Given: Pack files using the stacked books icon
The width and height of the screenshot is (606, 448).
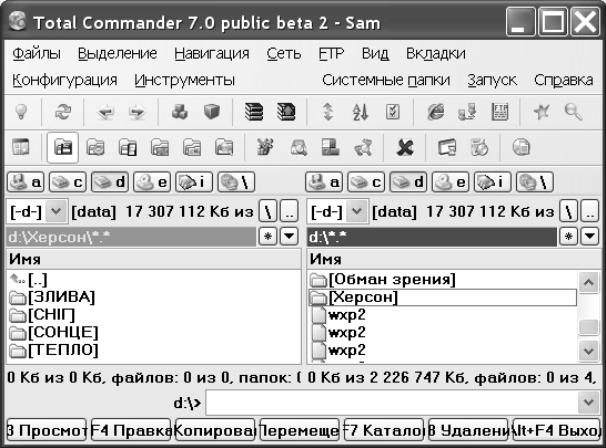Looking at the screenshot, I should (x=254, y=112).
